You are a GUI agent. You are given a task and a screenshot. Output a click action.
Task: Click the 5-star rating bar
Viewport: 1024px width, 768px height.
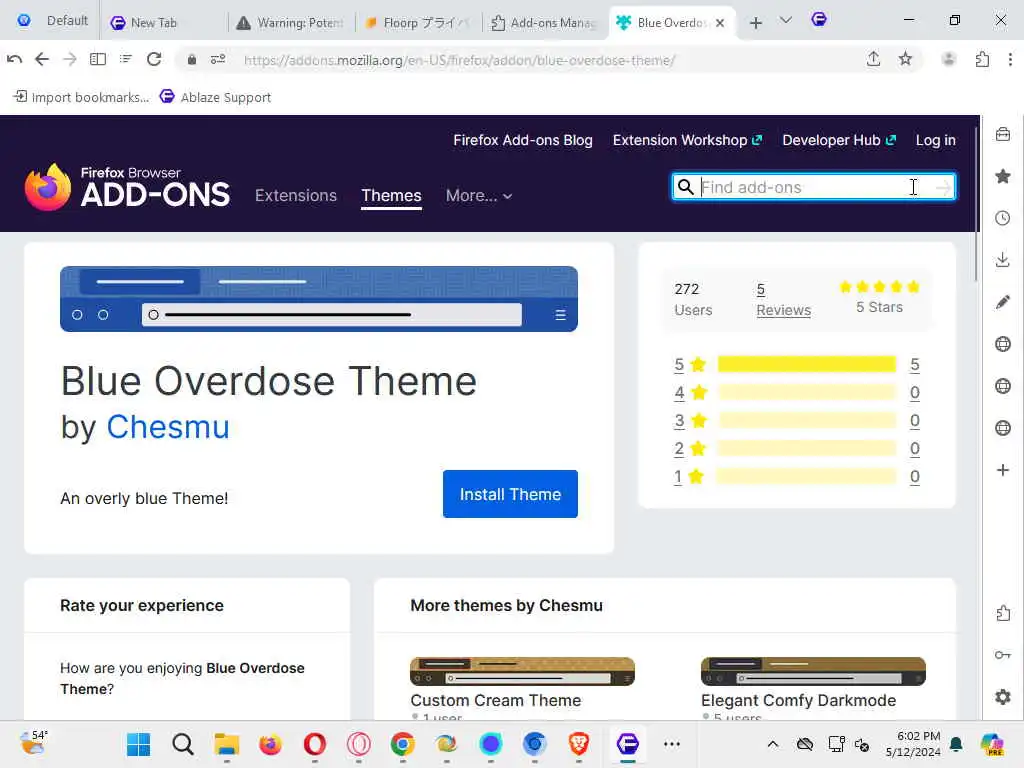(807, 364)
